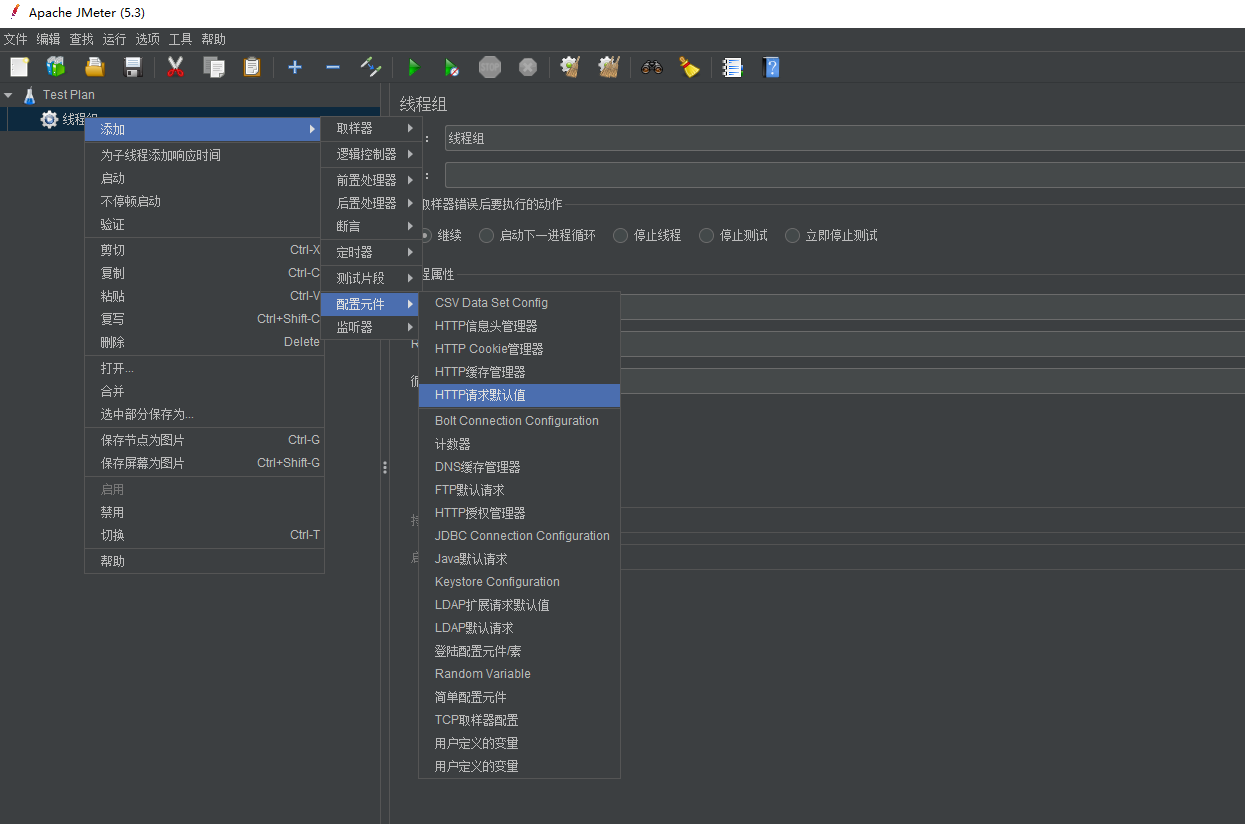Click the thread group name input field
The width and height of the screenshot is (1245, 824).
pyautogui.click(x=844, y=138)
